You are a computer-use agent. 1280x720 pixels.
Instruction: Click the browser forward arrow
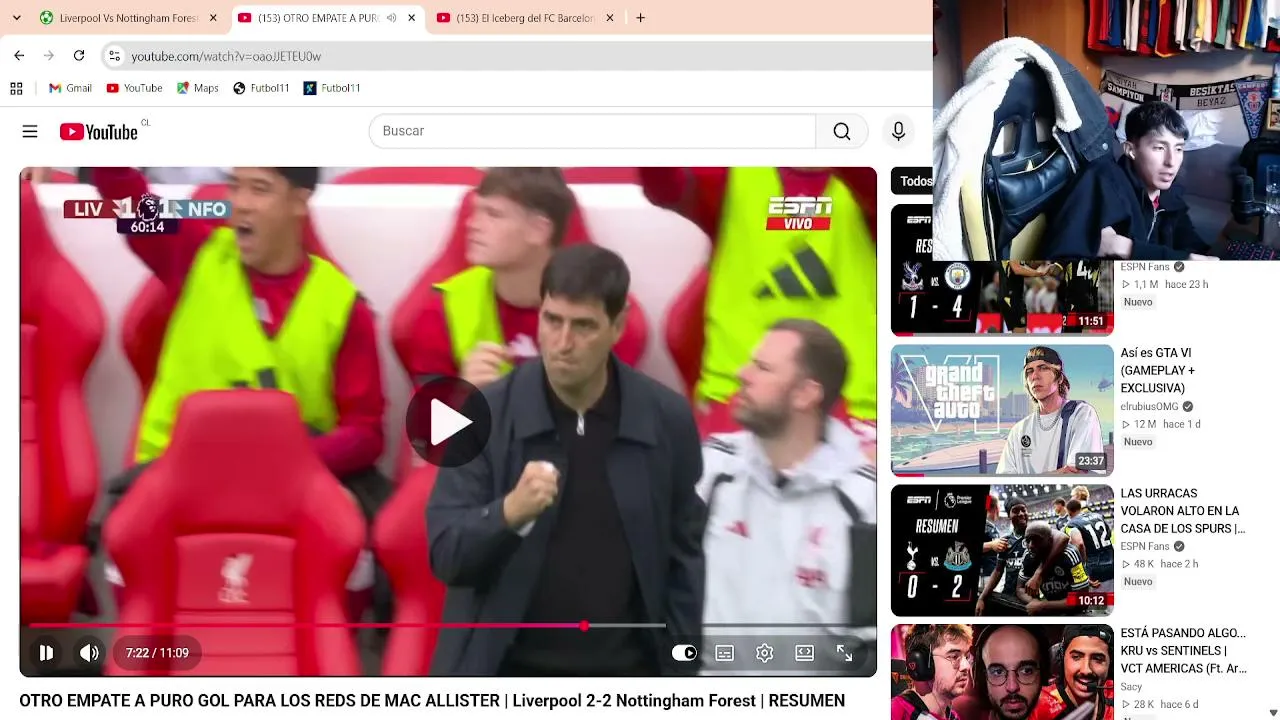48,56
